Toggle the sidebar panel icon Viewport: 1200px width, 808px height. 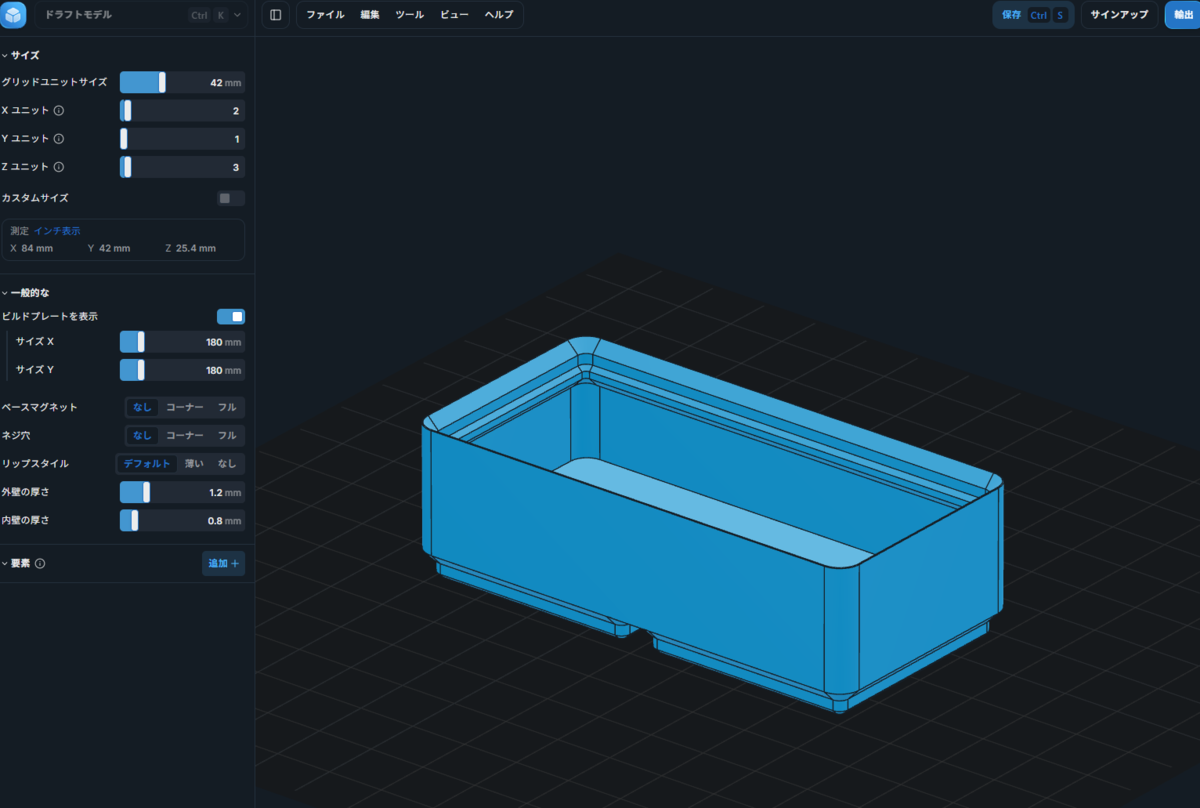tap(276, 15)
